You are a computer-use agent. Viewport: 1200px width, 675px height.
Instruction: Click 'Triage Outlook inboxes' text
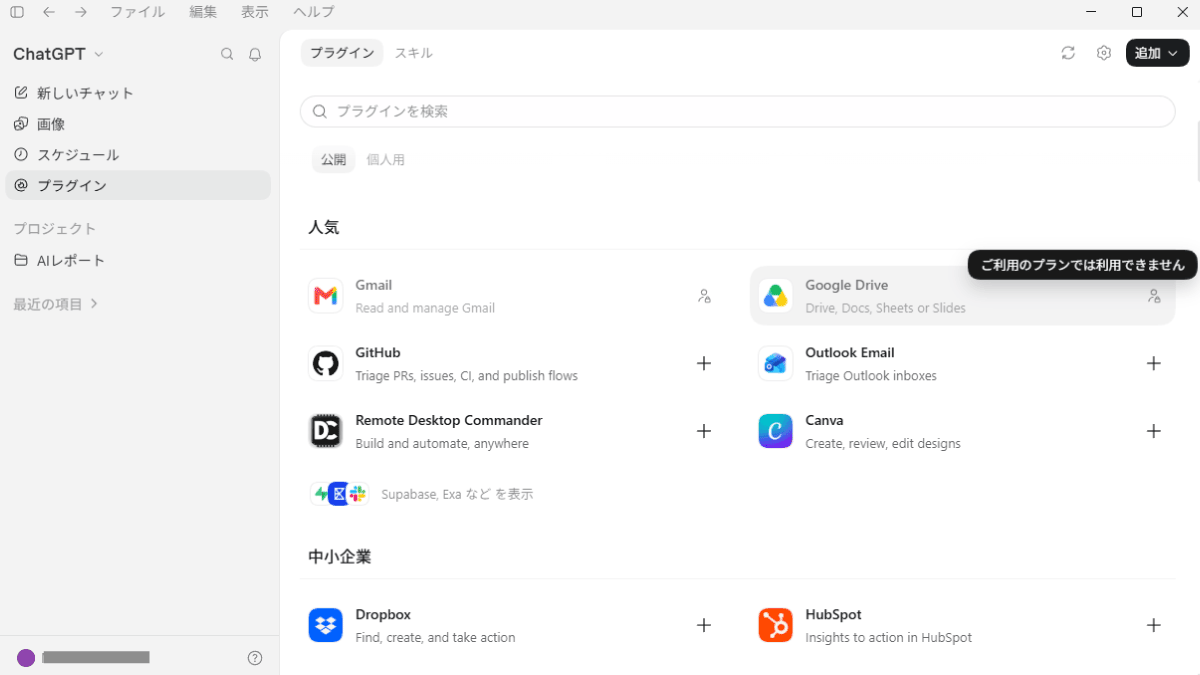(x=871, y=376)
